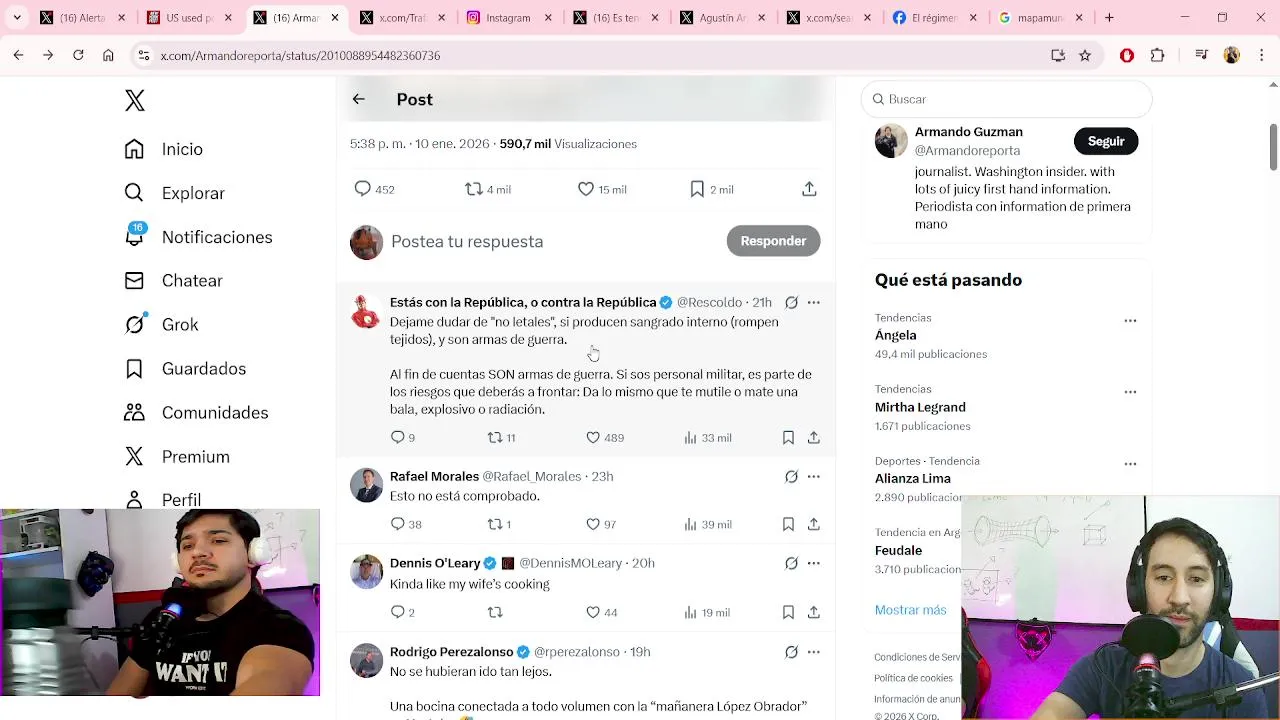The height and width of the screenshot is (720, 1280).
Task: Click the Grok icon on Rafael Morales reply
Action: coord(791,477)
